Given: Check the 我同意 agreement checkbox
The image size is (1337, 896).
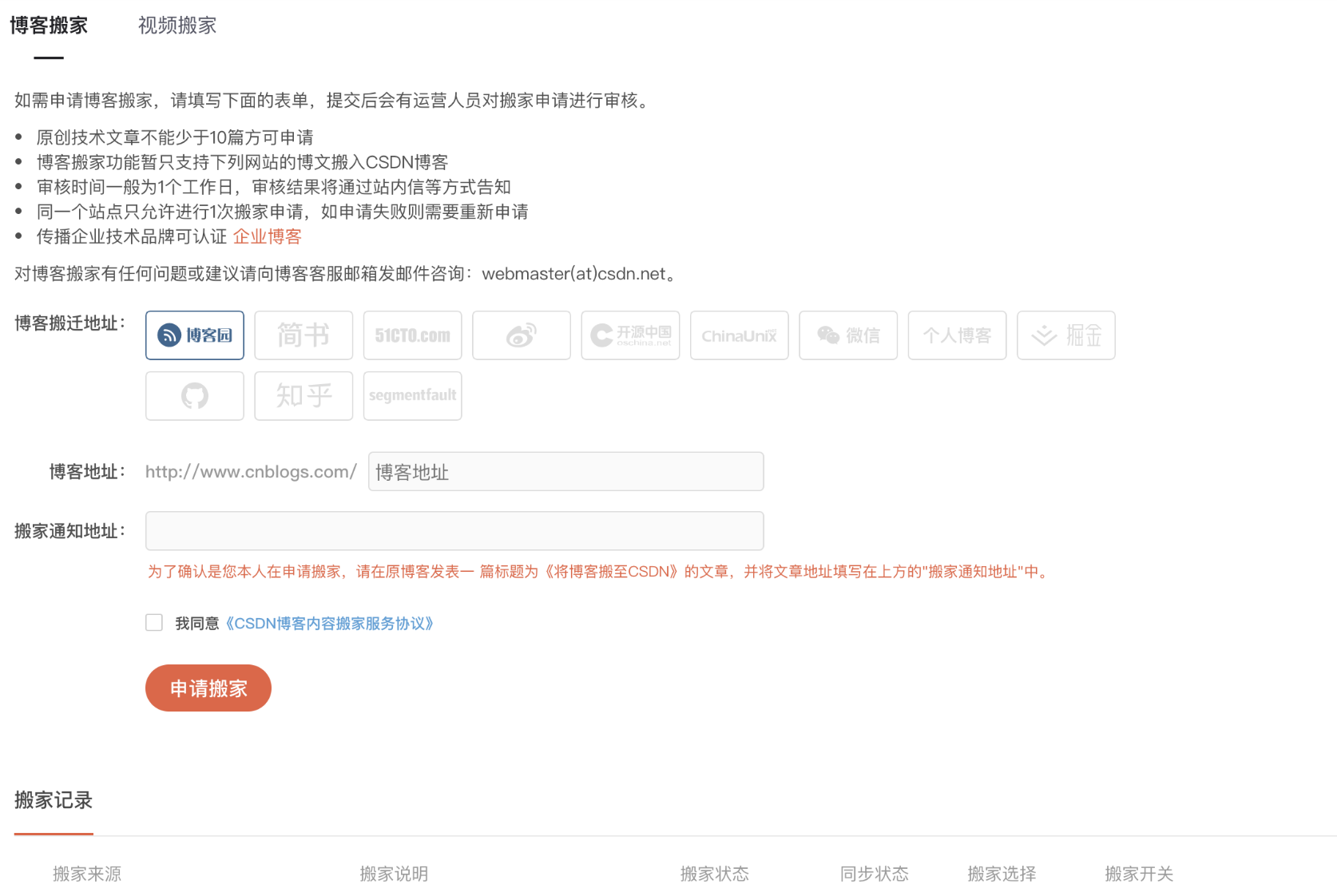Looking at the screenshot, I should point(153,622).
